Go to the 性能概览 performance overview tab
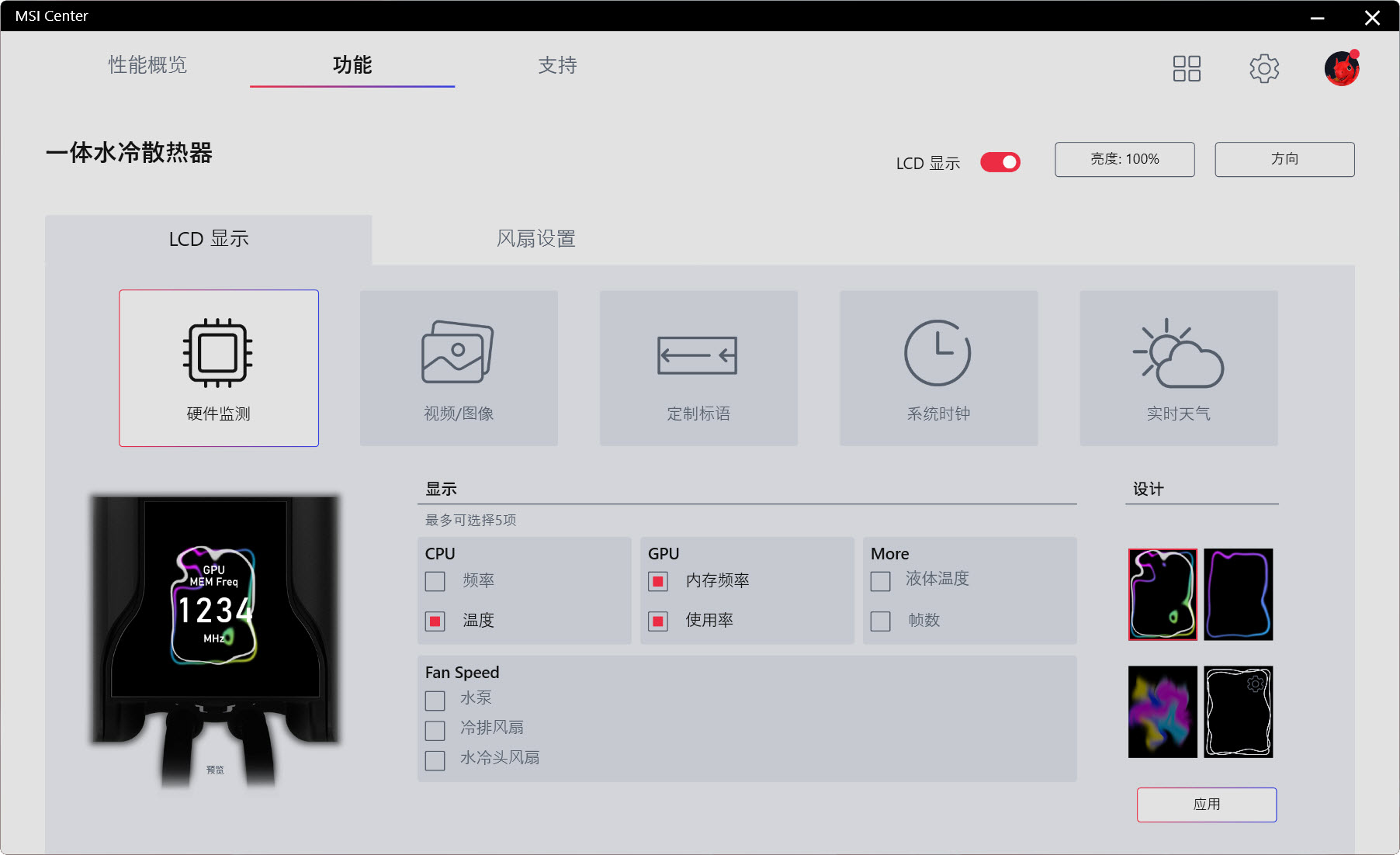The width and height of the screenshot is (1400, 855). coord(147,66)
